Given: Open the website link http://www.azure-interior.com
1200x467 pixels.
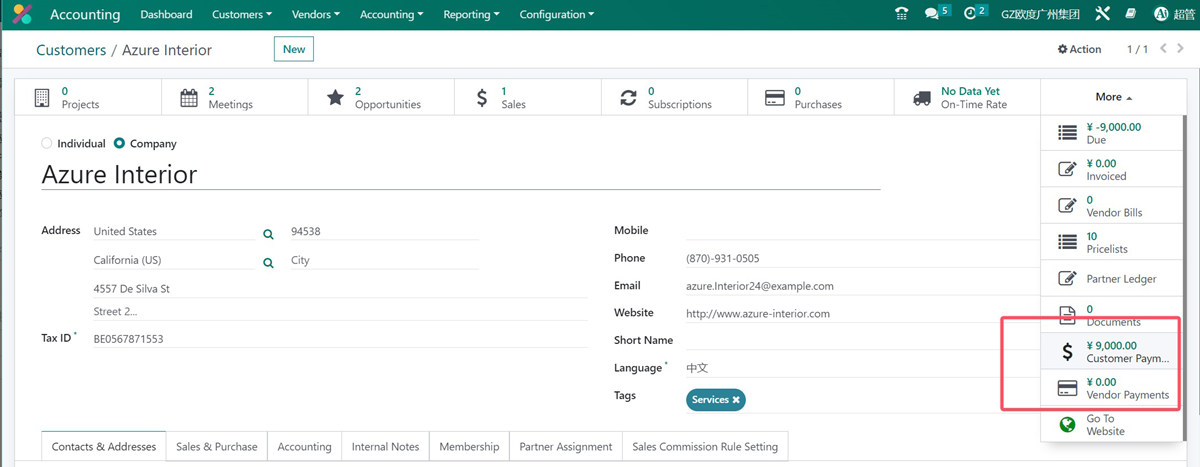Looking at the screenshot, I should (758, 313).
